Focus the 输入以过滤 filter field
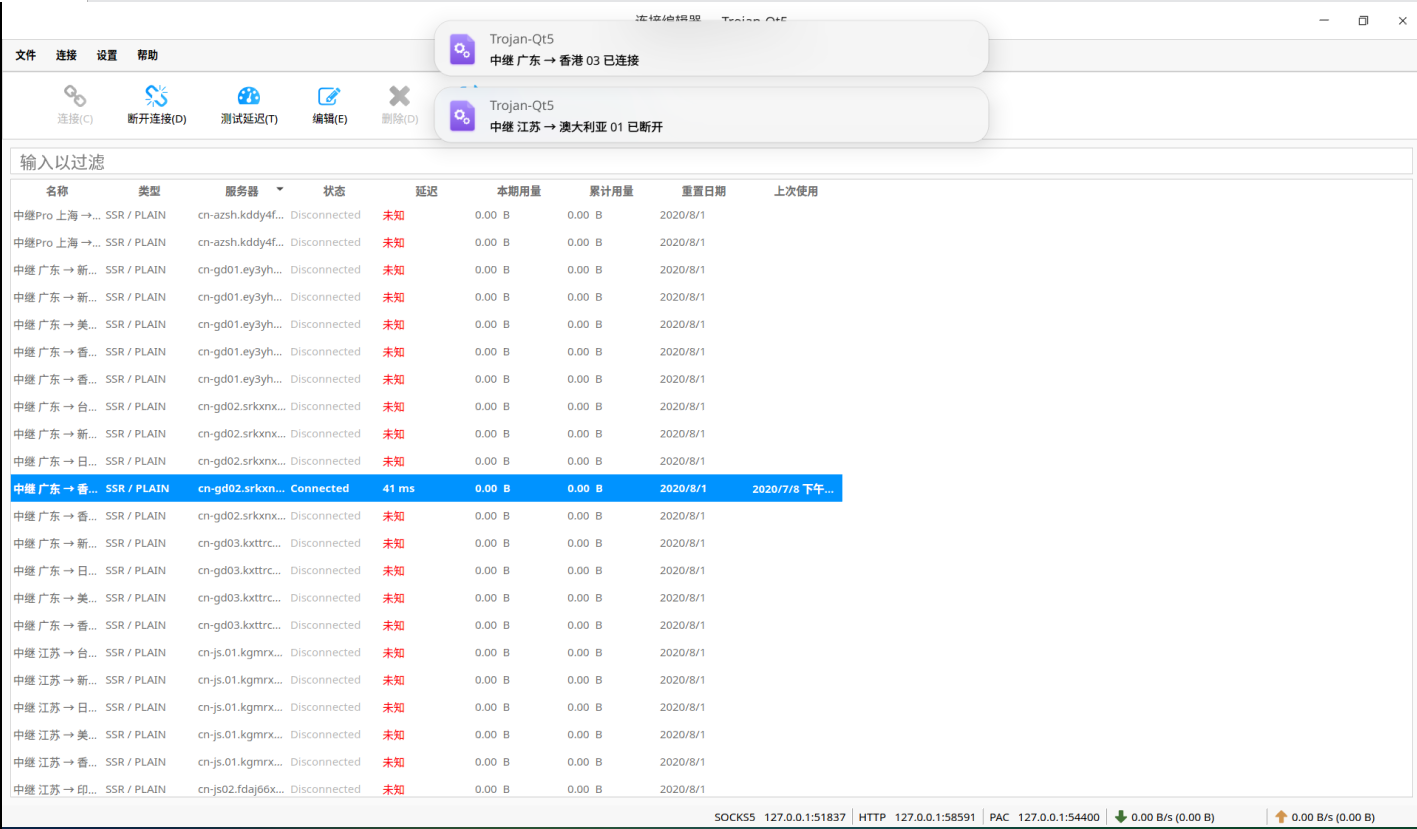Image resolution: width=1417 pixels, height=829 pixels. coord(710,162)
